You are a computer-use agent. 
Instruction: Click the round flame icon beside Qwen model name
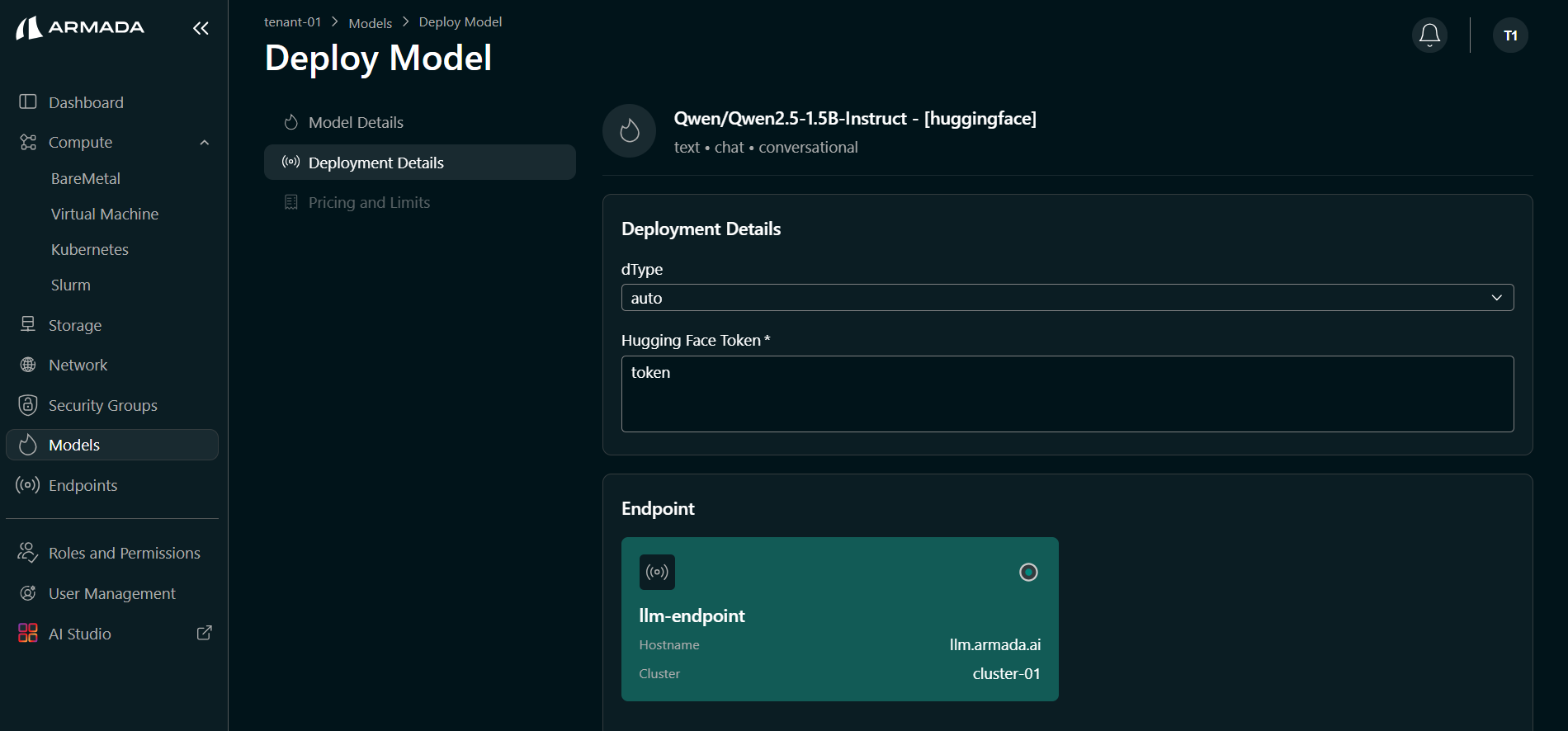click(629, 130)
